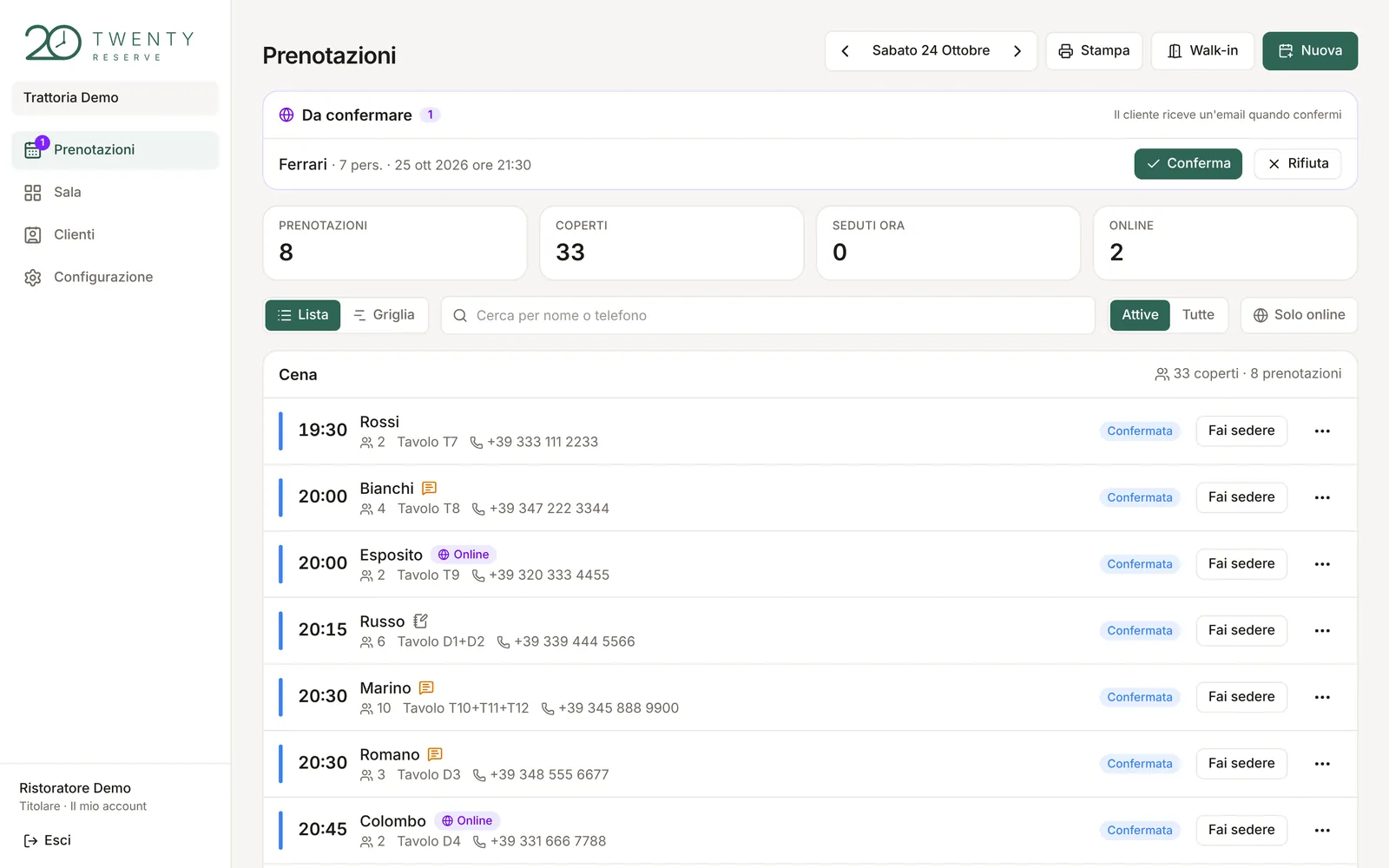
Task: Click the note icon next to Romano
Action: 435,755
